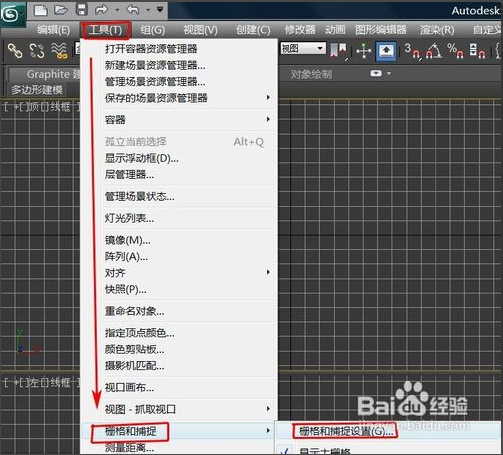Select 管理场景状态... menu item
The width and height of the screenshot is (503, 455).
pyautogui.click(x=179, y=196)
